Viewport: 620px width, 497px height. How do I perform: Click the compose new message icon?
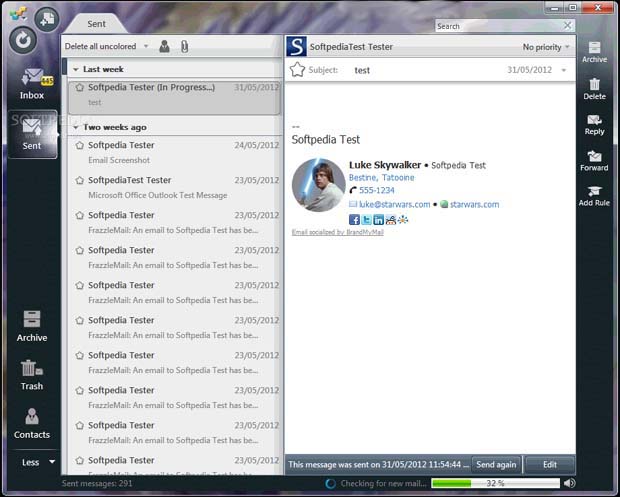pyautogui.click(x=47, y=19)
